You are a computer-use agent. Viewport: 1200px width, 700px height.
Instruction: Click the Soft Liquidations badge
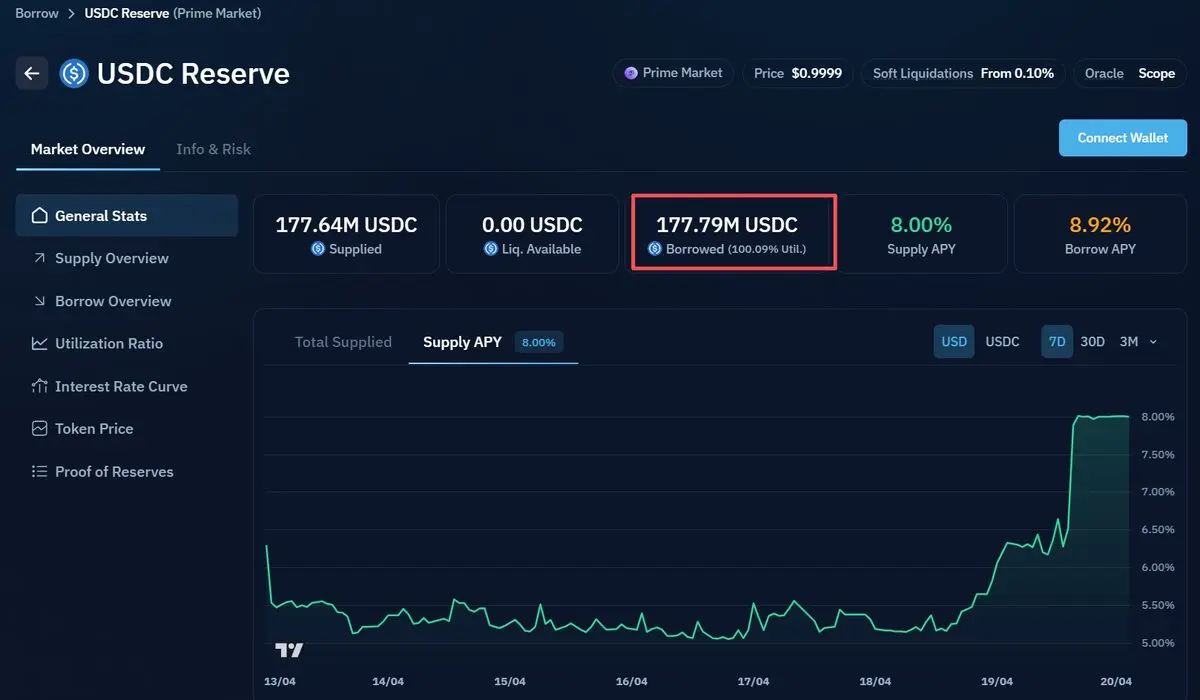963,73
